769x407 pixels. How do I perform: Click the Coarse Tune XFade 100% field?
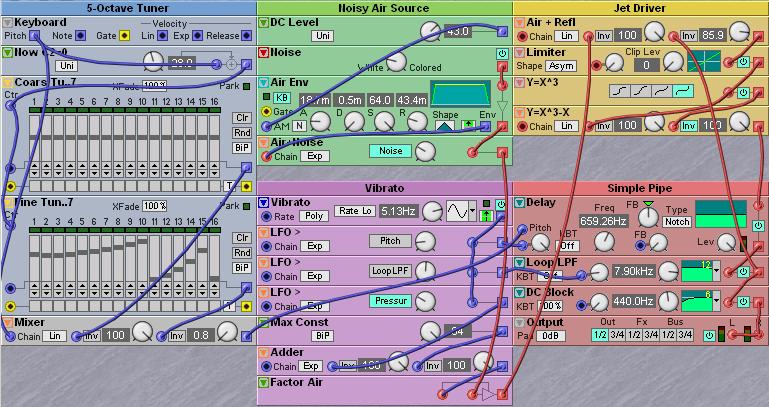tap(154, 85)
